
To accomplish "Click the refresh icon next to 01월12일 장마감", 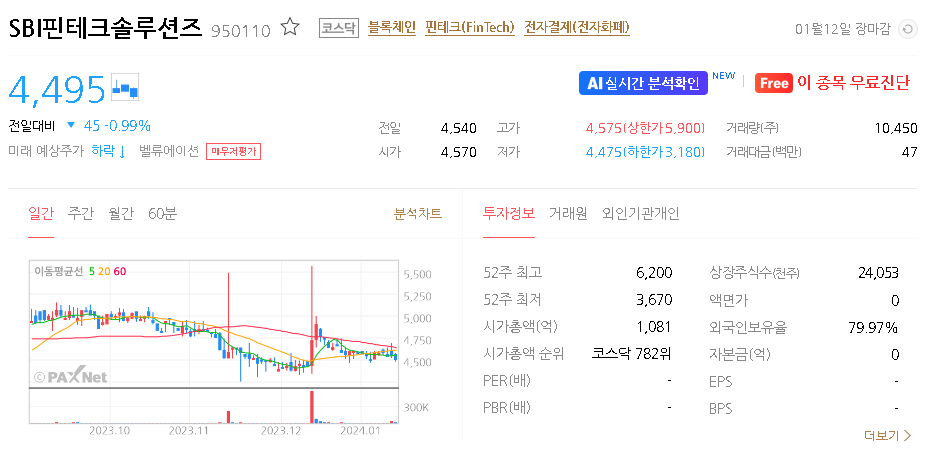I will click(907, 29).
